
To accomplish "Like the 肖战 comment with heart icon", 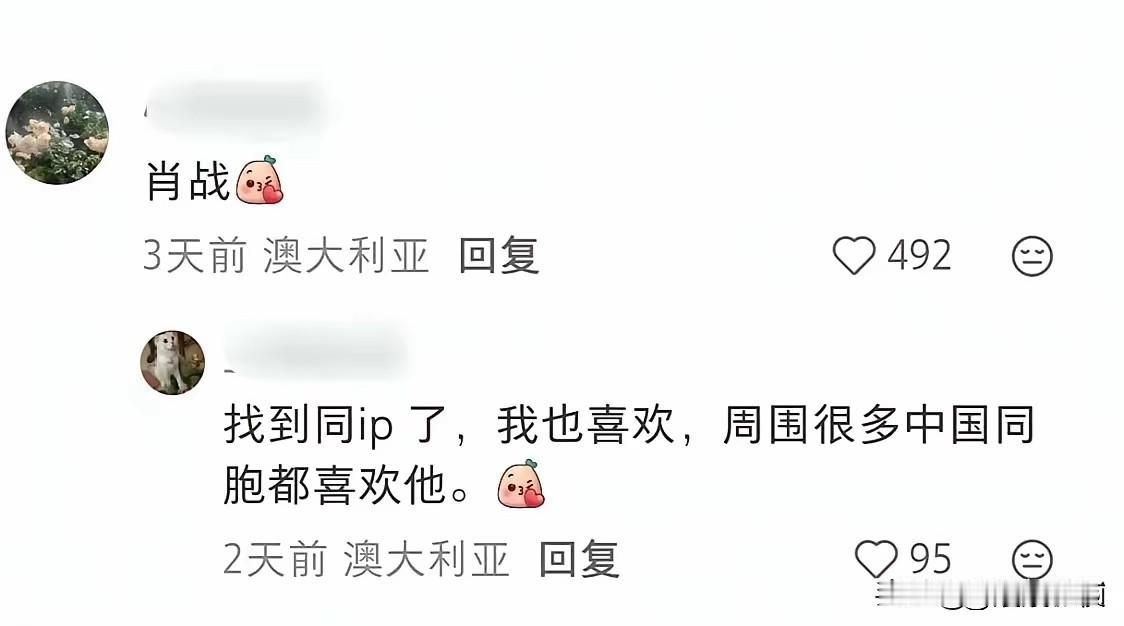I will (854, 255).
